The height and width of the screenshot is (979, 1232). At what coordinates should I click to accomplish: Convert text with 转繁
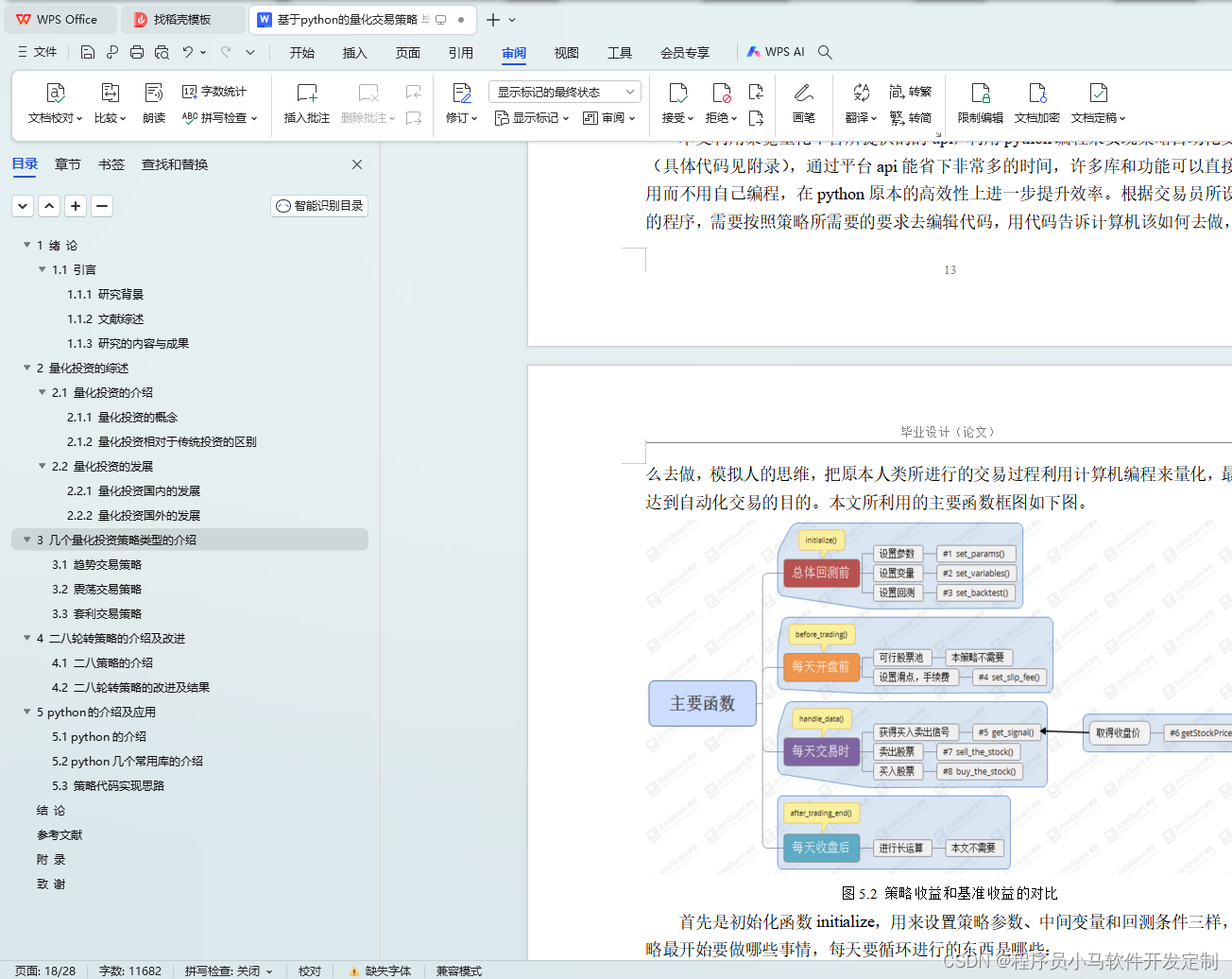911,92
